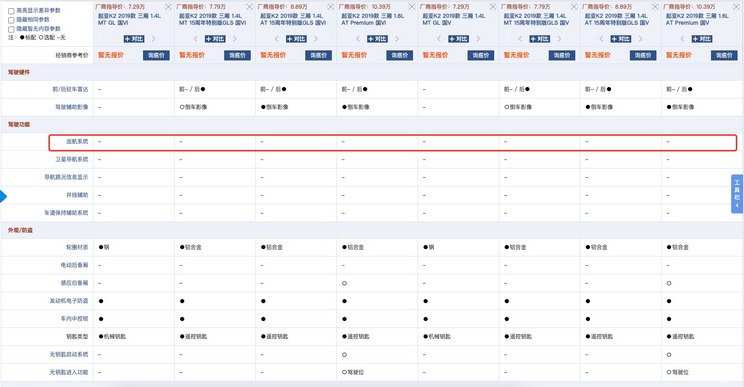Move 10.39万 AT Premium 国V column left
744x387 pixels.
tap(682, 39)
